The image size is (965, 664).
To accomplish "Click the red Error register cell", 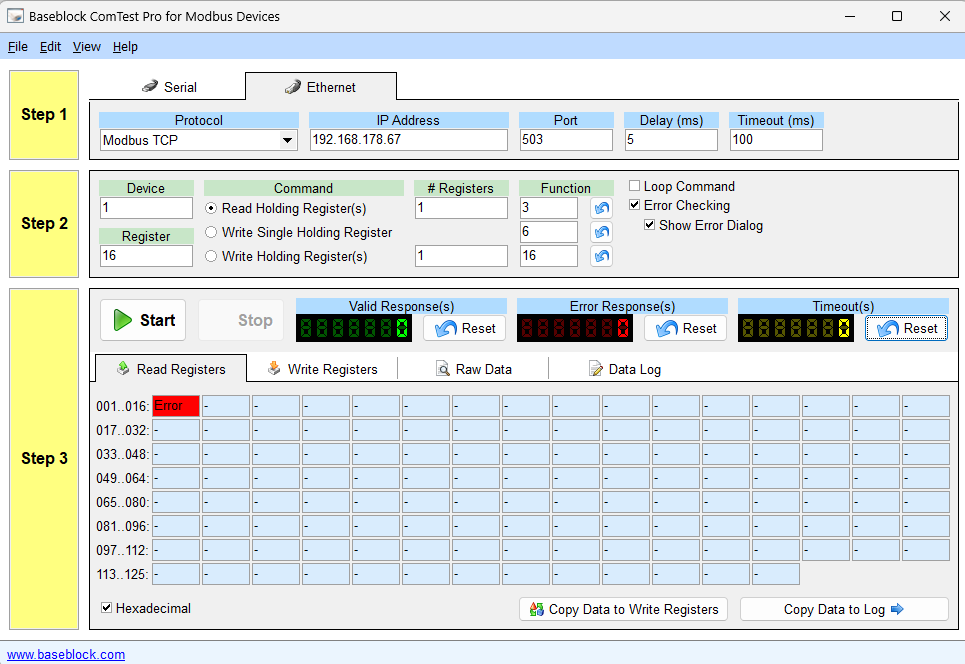I will pos(176,406).
